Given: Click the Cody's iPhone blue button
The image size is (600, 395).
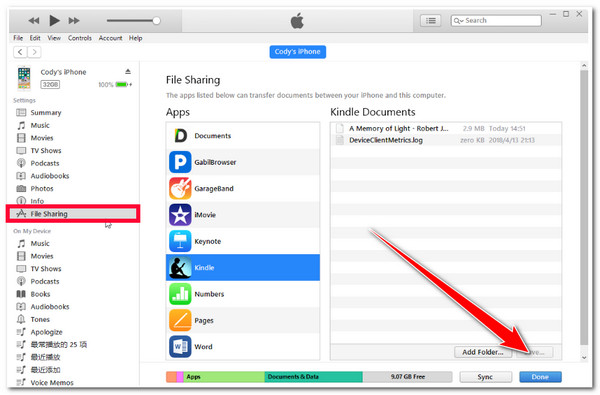Looking at the screenshot, I should tap(298, 52).
